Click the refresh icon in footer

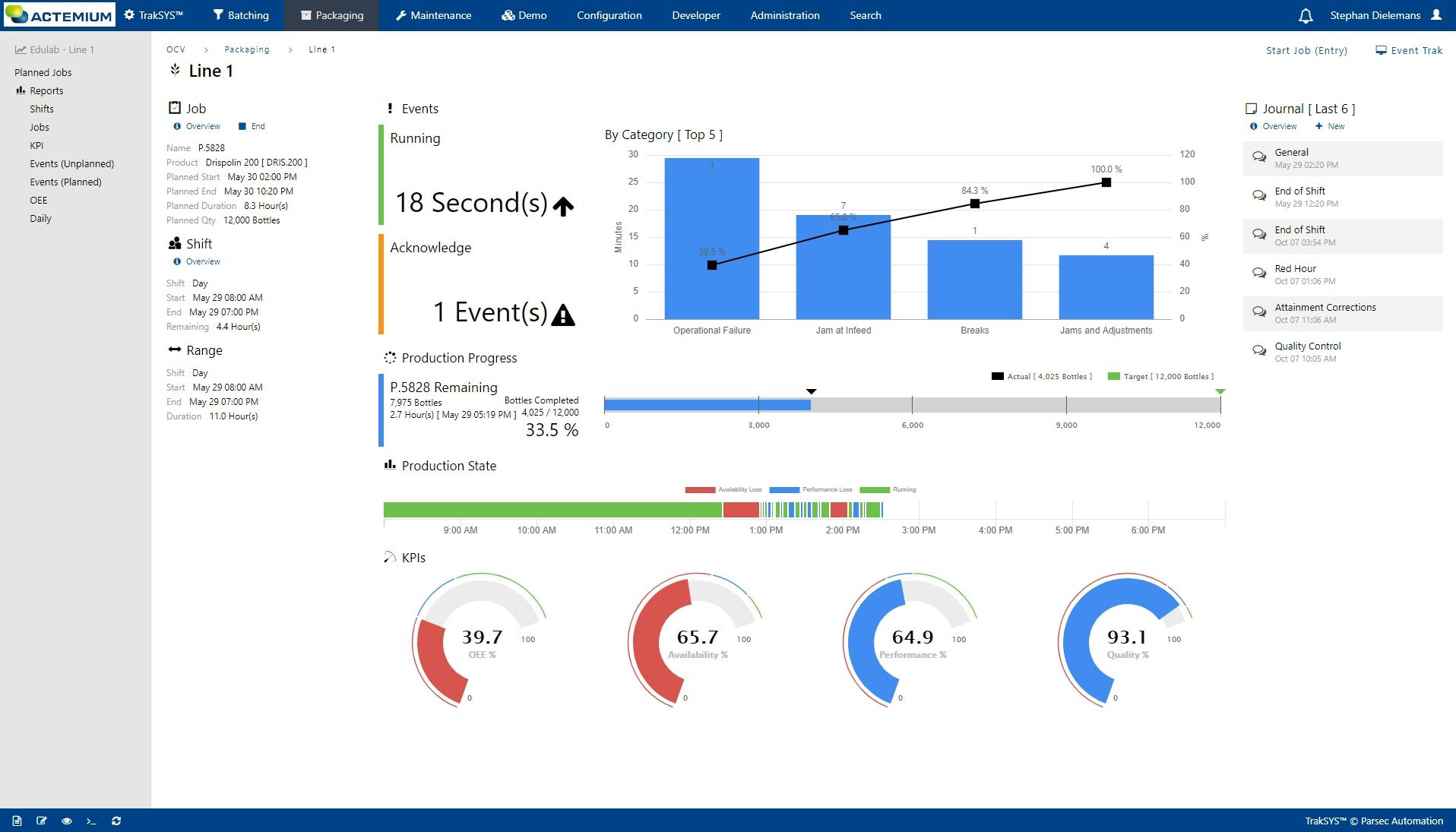pos(116,821)
